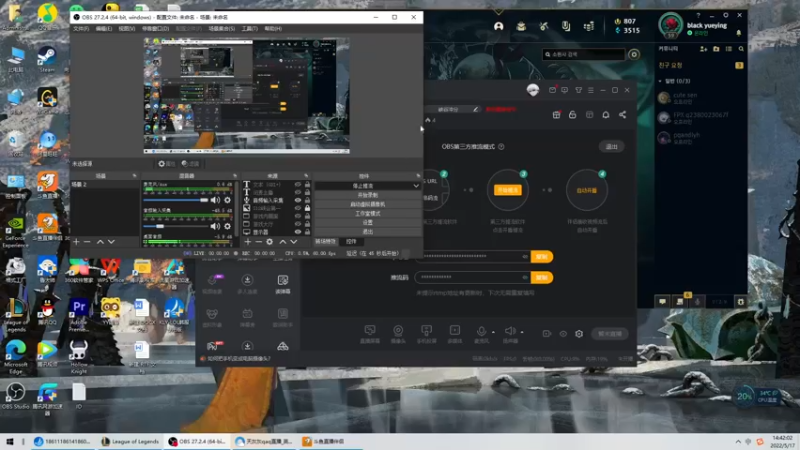Open the 文件(F) menu in OBS
This screenshot has width=800, height=450.
pos(81,29)
